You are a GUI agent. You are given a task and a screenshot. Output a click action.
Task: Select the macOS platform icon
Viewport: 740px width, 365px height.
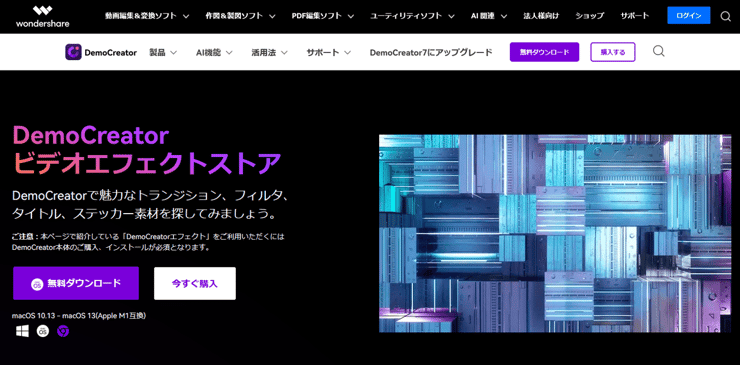coord(42,331)
